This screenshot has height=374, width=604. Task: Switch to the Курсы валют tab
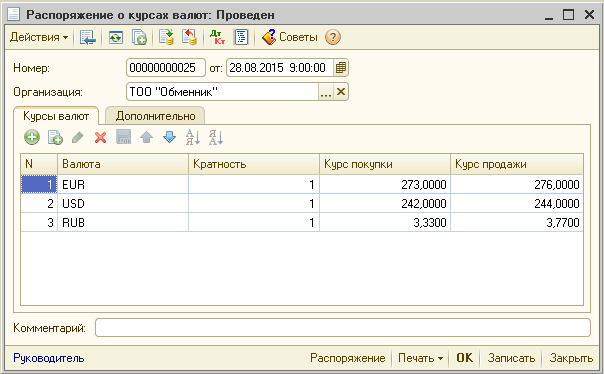pos(56,116)
